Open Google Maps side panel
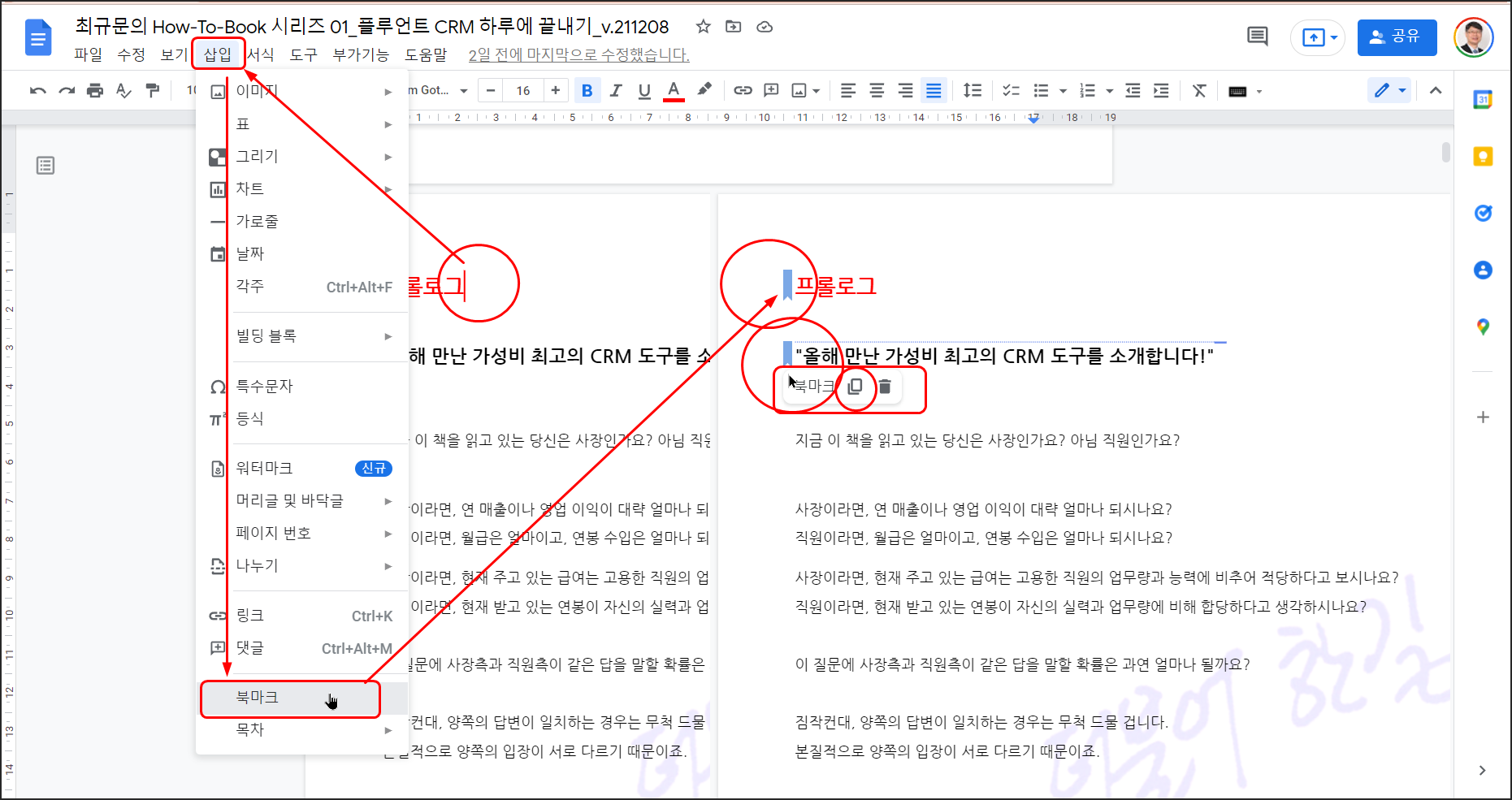 click(1483, 326)
